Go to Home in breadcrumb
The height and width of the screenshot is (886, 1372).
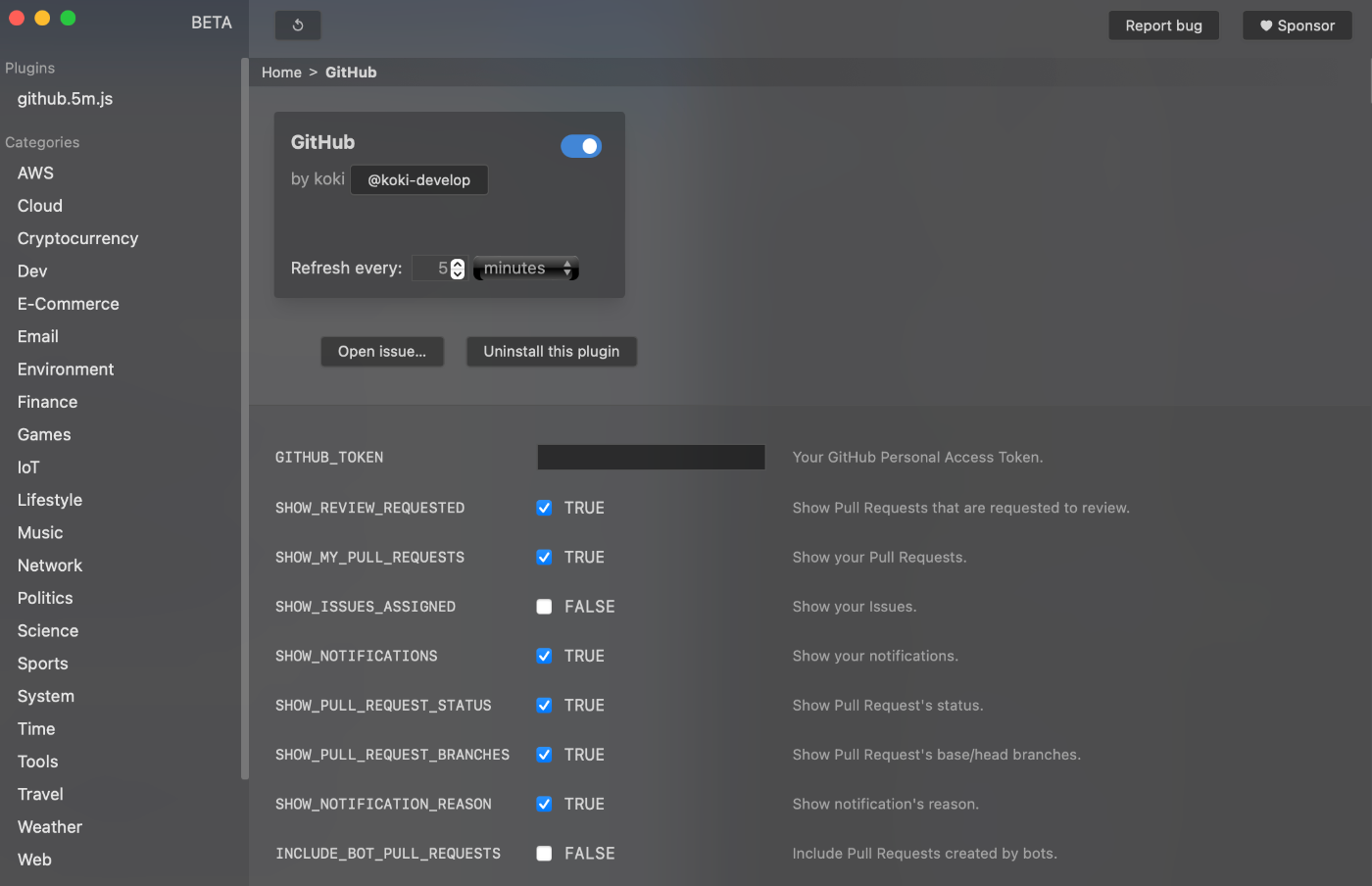tap(281, 73)
